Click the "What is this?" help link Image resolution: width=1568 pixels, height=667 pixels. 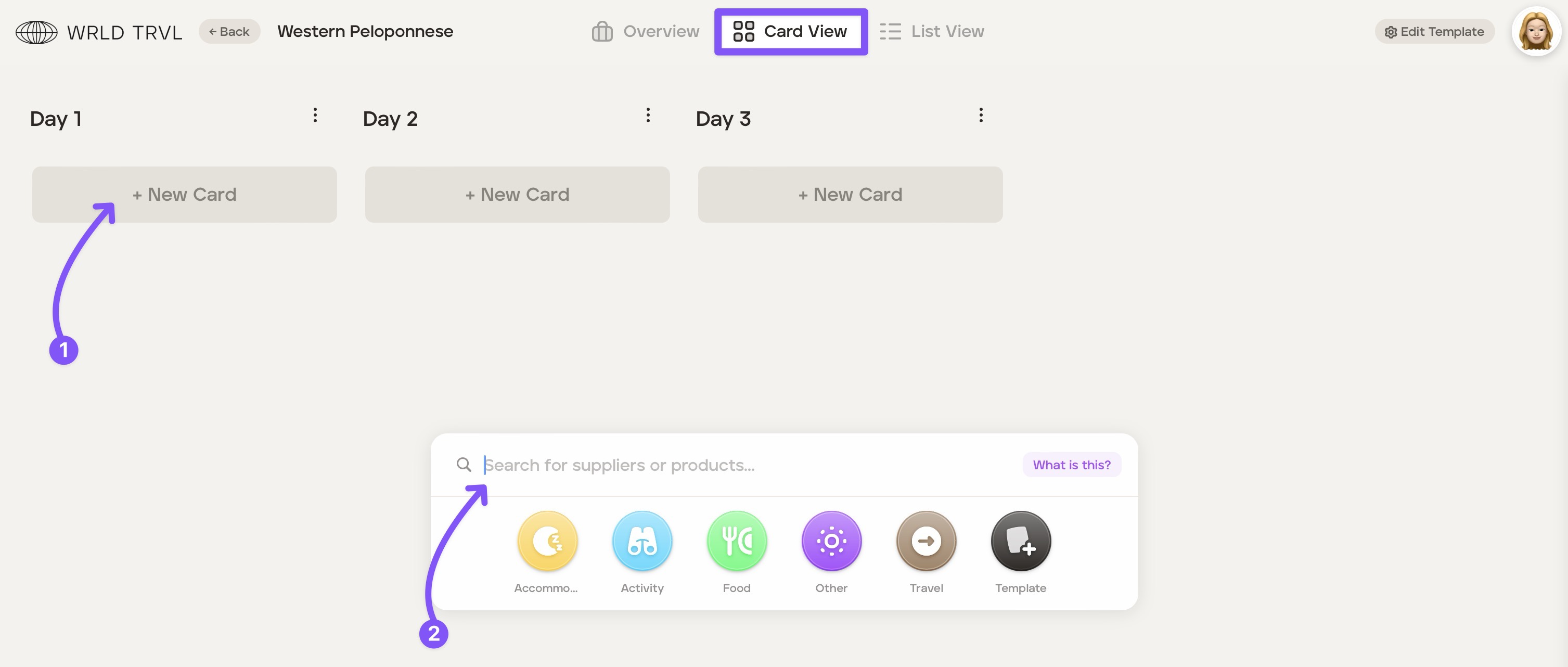tap(1071, 464)
